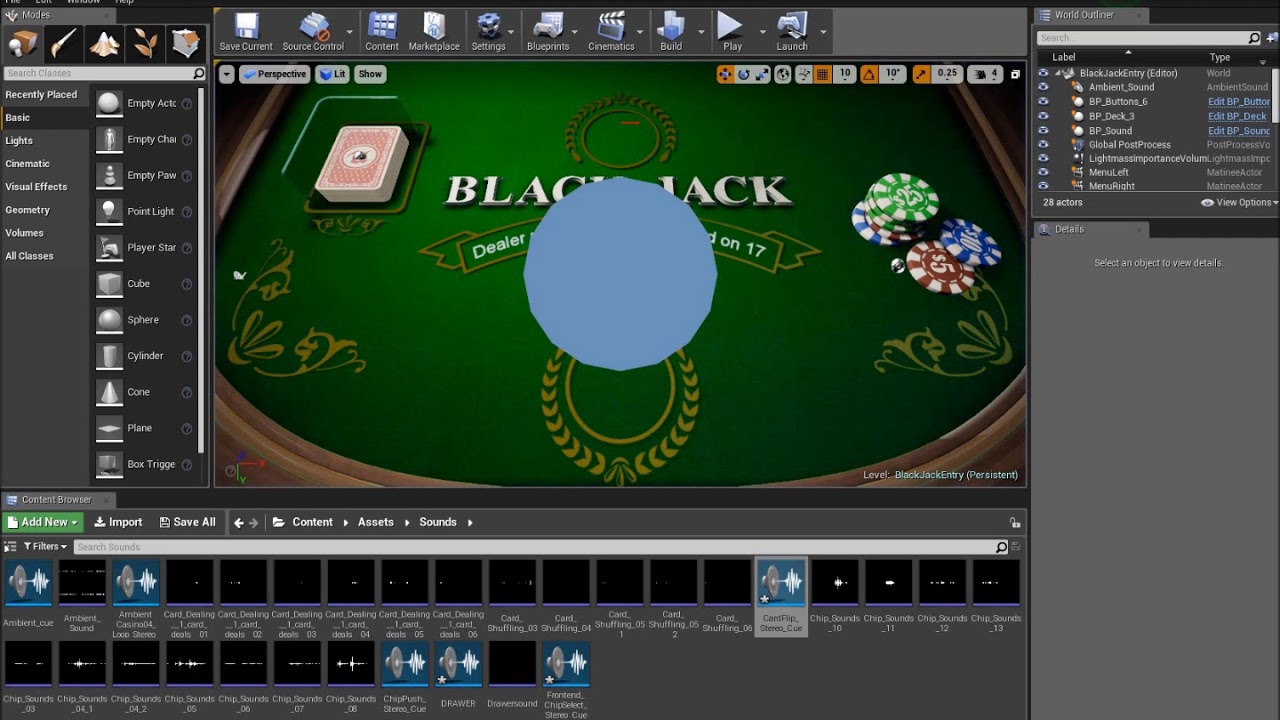1280x720 pixels.
Task: Select the CardFlip_Stereo_Cue asset thumbnail
Action: pos(781,596)
